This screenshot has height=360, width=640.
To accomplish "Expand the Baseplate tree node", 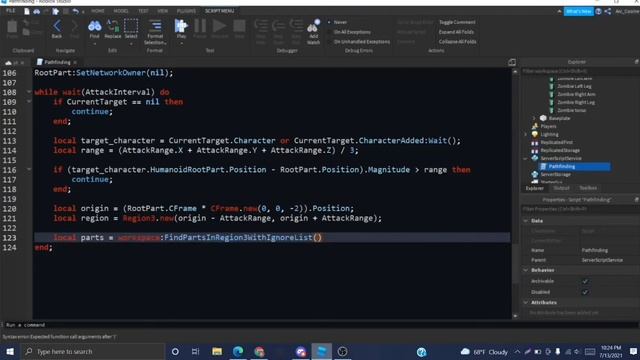I will [534, 118].
